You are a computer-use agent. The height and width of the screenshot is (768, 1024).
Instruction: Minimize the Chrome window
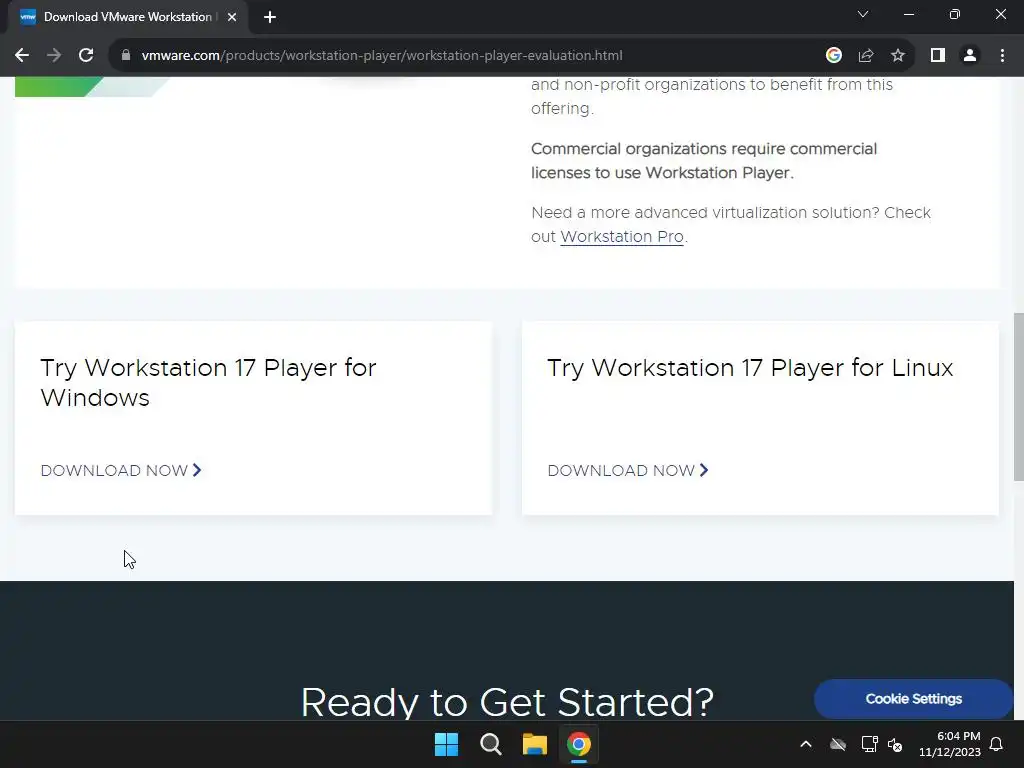(x=908, y=14)
